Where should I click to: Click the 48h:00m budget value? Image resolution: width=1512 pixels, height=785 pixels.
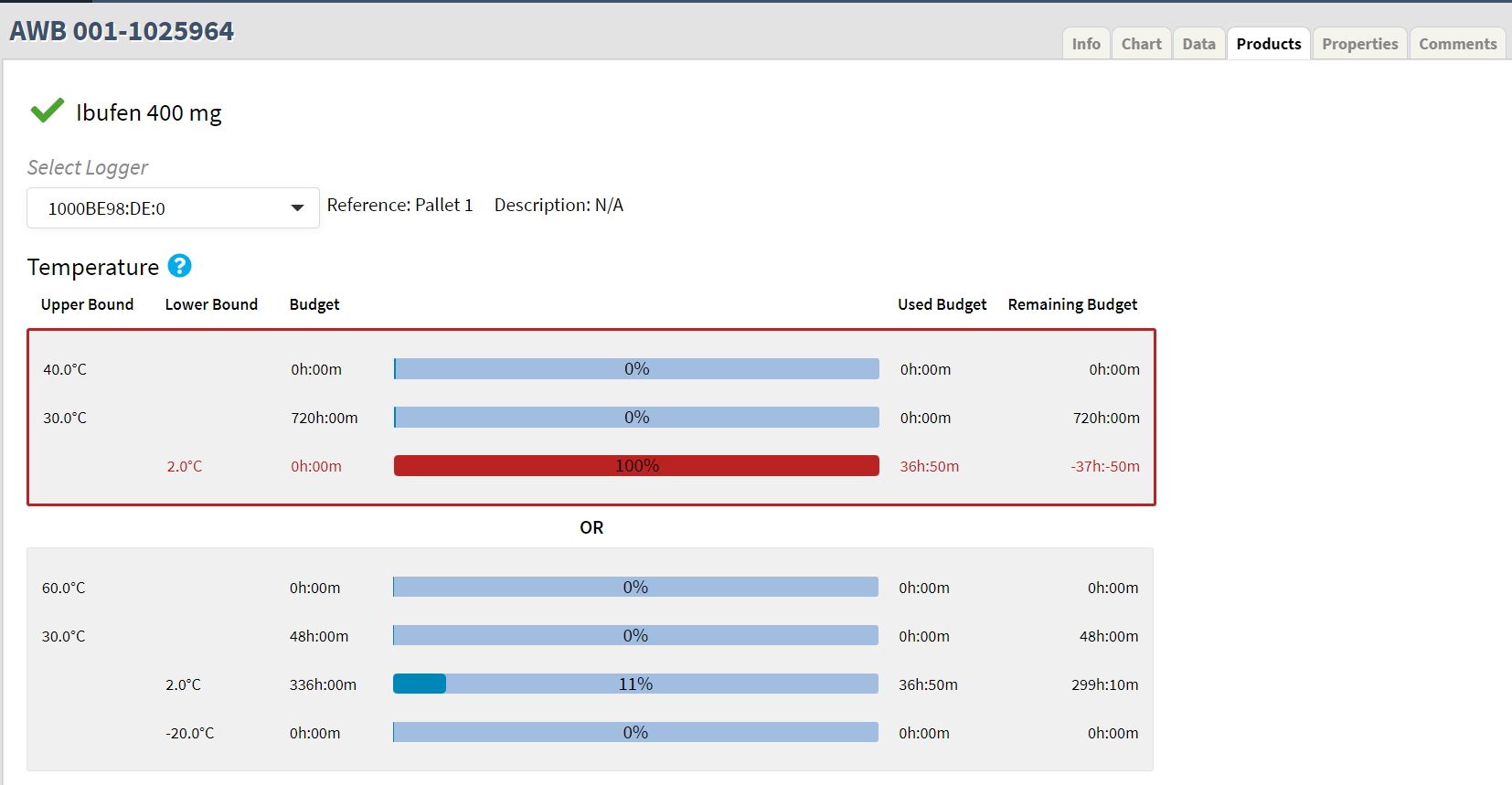tap(319, 636)
